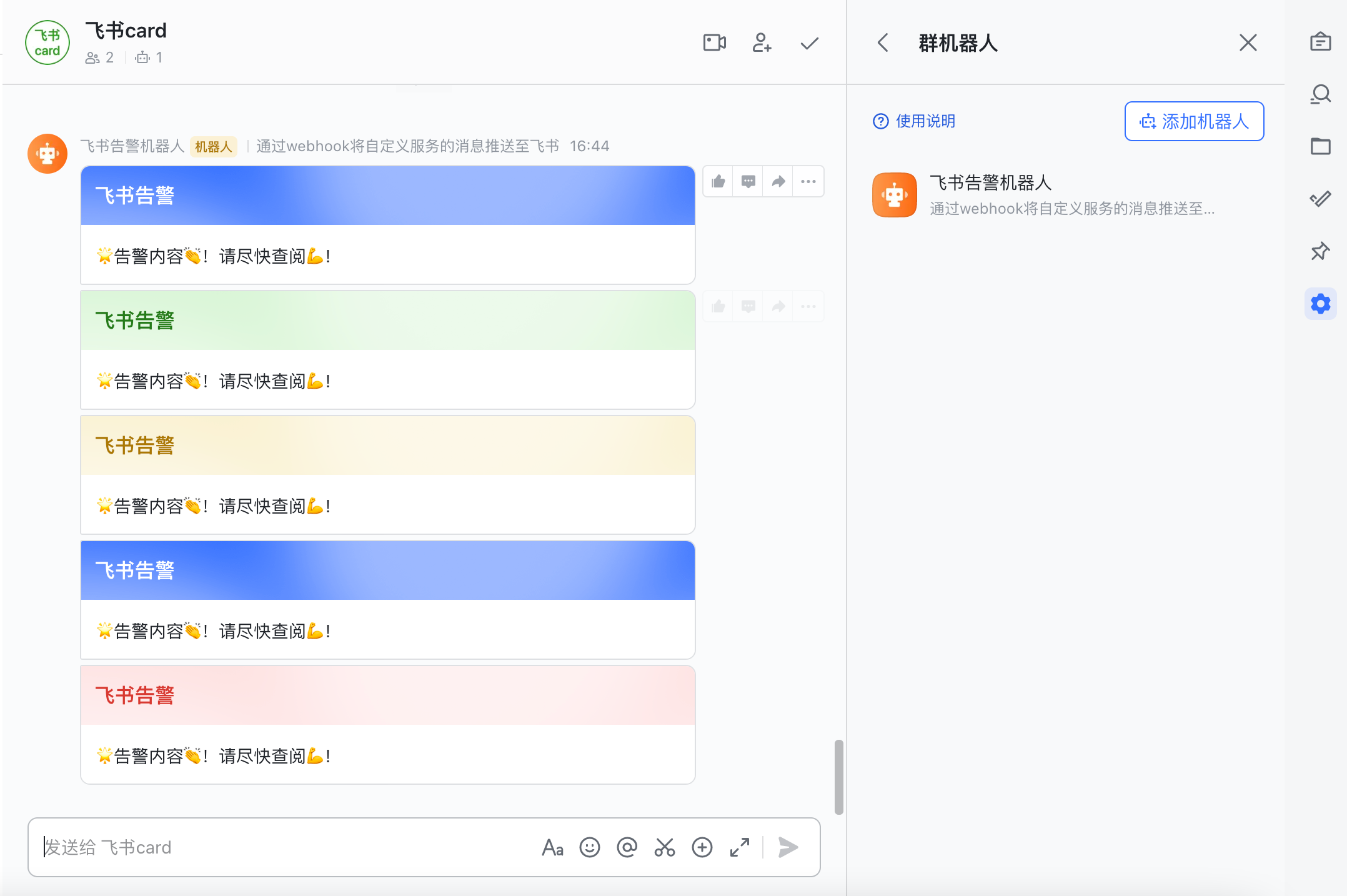This screenshot has width=1347, height=896.
Task: Switch to the settings gear tab in sidebar
Action: coord(1321,304)
